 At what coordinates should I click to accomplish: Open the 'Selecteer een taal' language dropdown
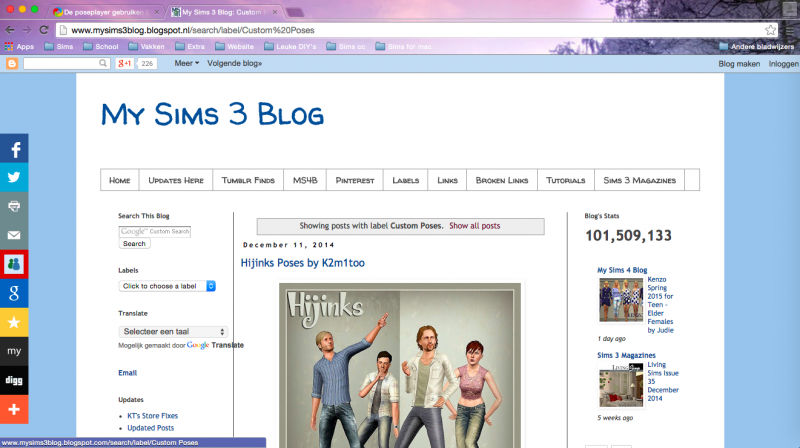(173, 332)
